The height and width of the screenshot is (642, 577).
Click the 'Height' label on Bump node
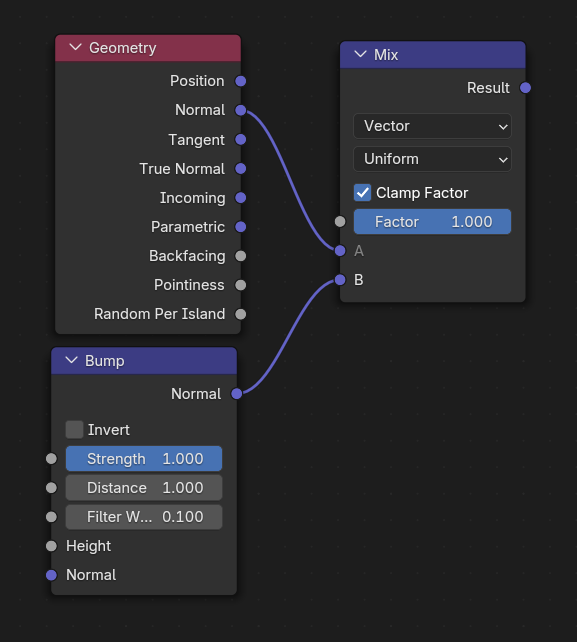[88, 546]
